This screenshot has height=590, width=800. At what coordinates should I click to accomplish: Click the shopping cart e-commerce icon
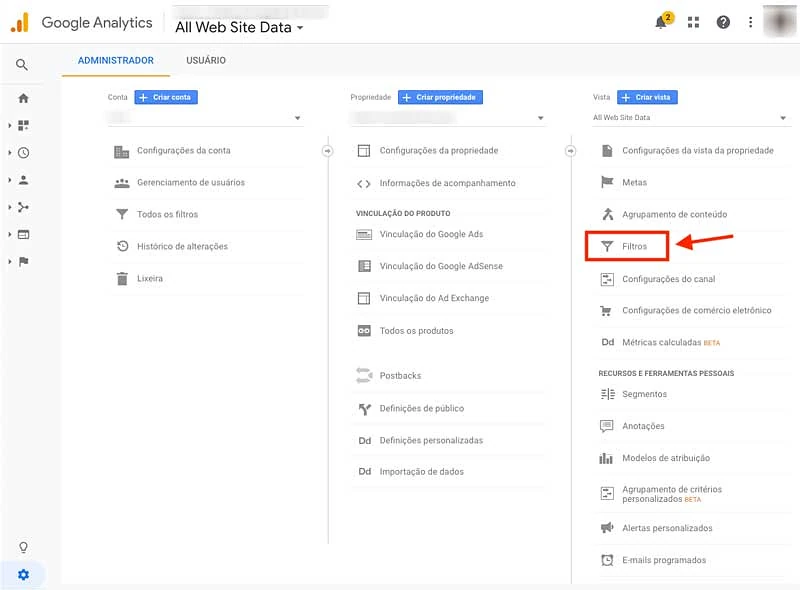[x=606, y=310]
